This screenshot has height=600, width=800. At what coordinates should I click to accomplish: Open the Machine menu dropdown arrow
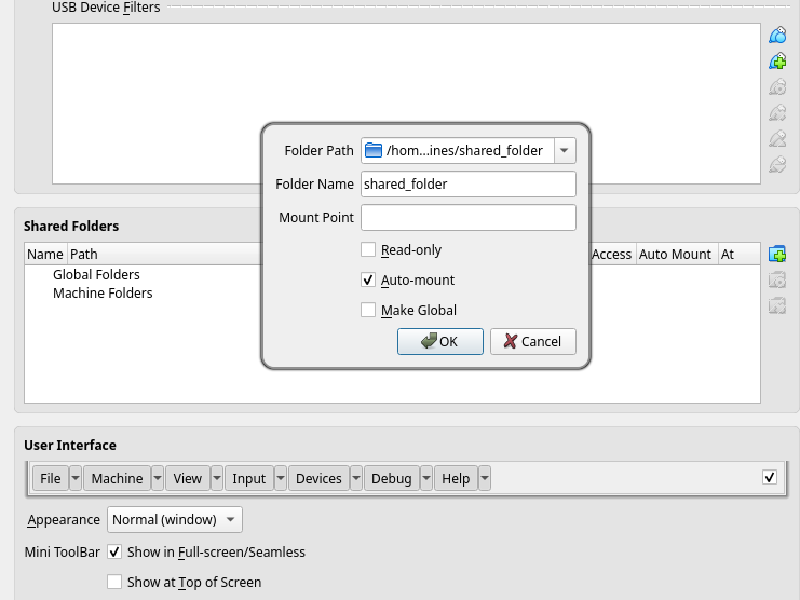[x=158, y=478]
